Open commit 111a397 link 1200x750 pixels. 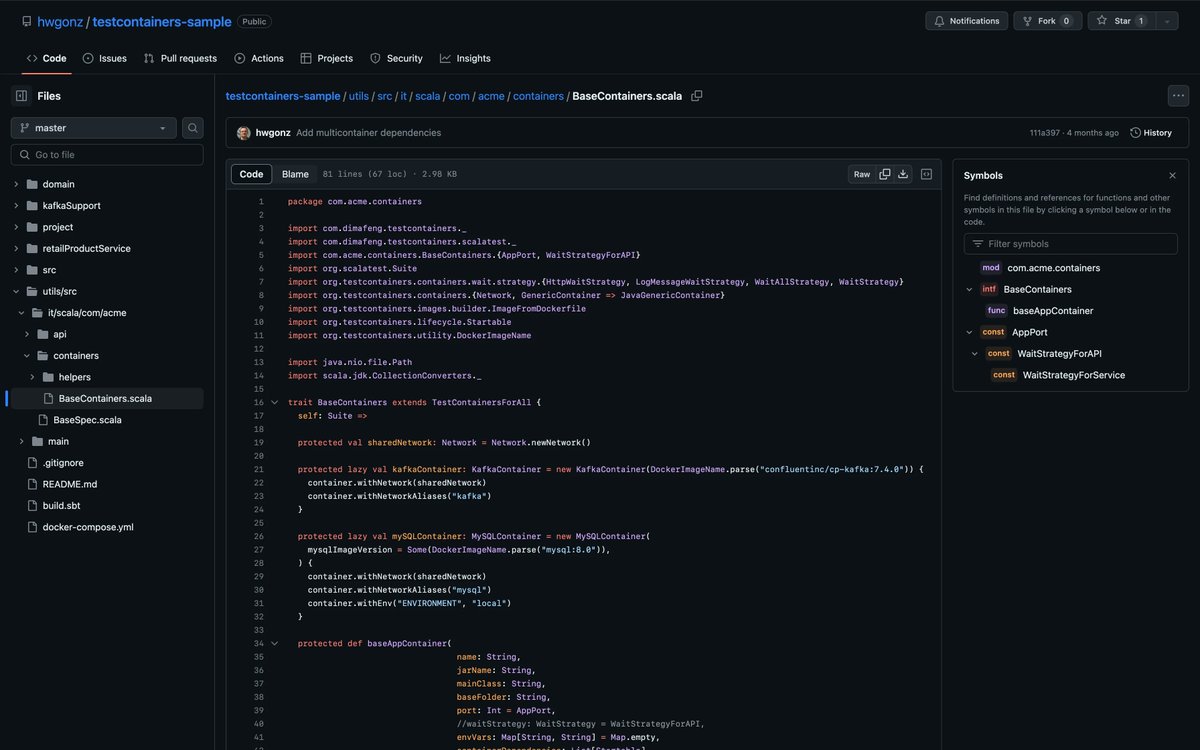[x=1045, y=133]
